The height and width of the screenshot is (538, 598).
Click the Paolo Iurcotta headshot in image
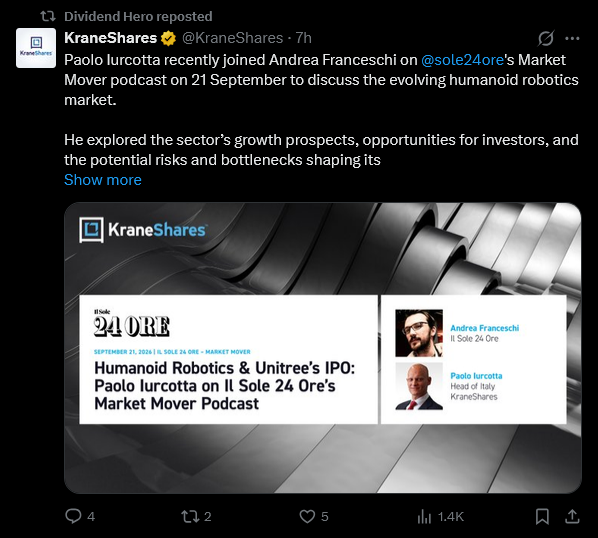pyautogui.click(x=419, y=386)
